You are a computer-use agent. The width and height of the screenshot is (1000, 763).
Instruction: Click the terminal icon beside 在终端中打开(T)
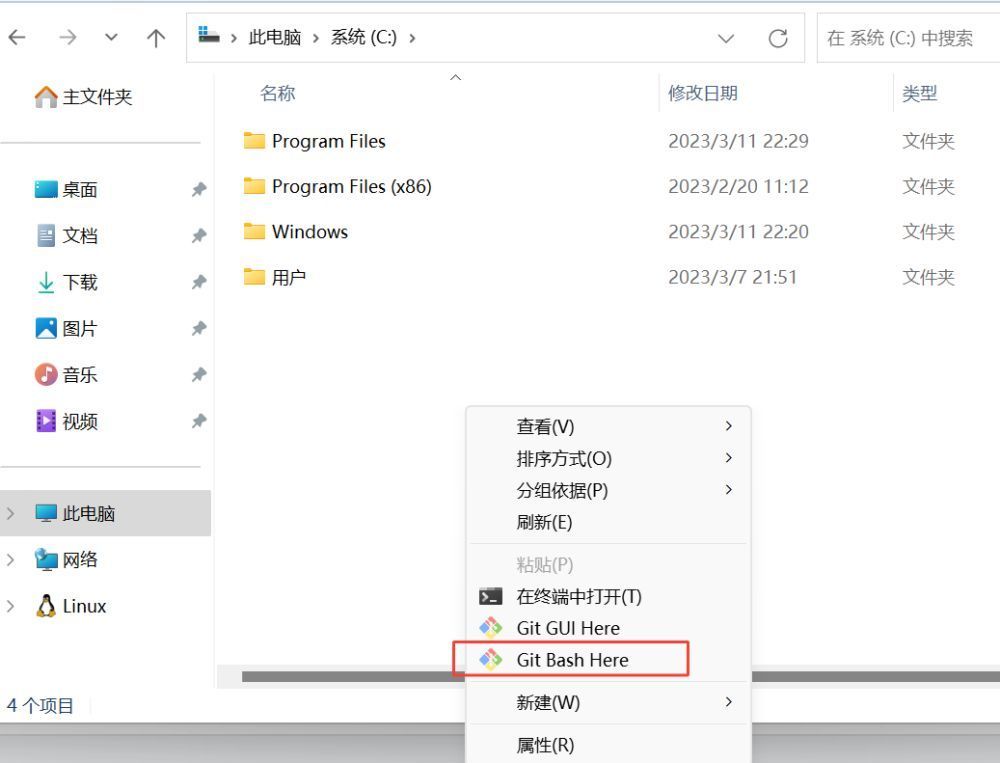coord(490,596)
